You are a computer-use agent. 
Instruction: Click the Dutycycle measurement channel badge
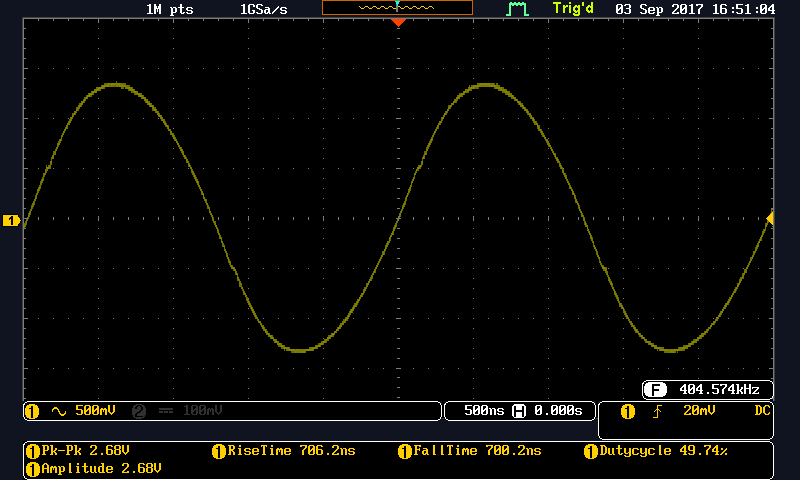(x=590, y=451)
